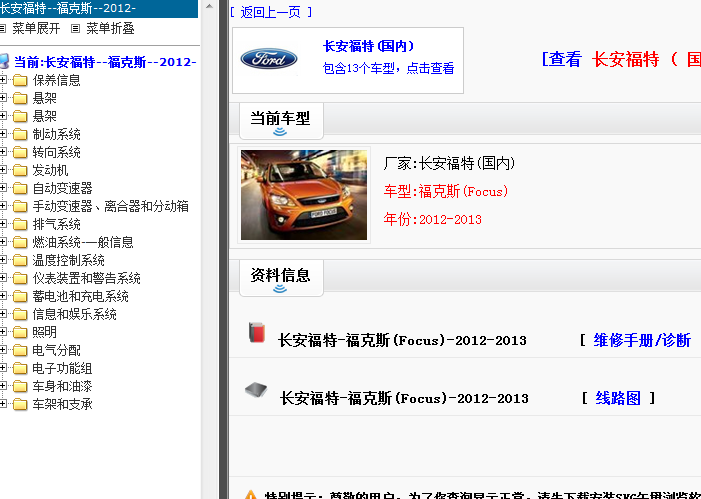This screenshot has height=499, width=701.
Task: Click 长安福特-福克斯(Focus)-2012-2013 in 线路图 row
Action: pyautogui.click(x=404, y=398)
